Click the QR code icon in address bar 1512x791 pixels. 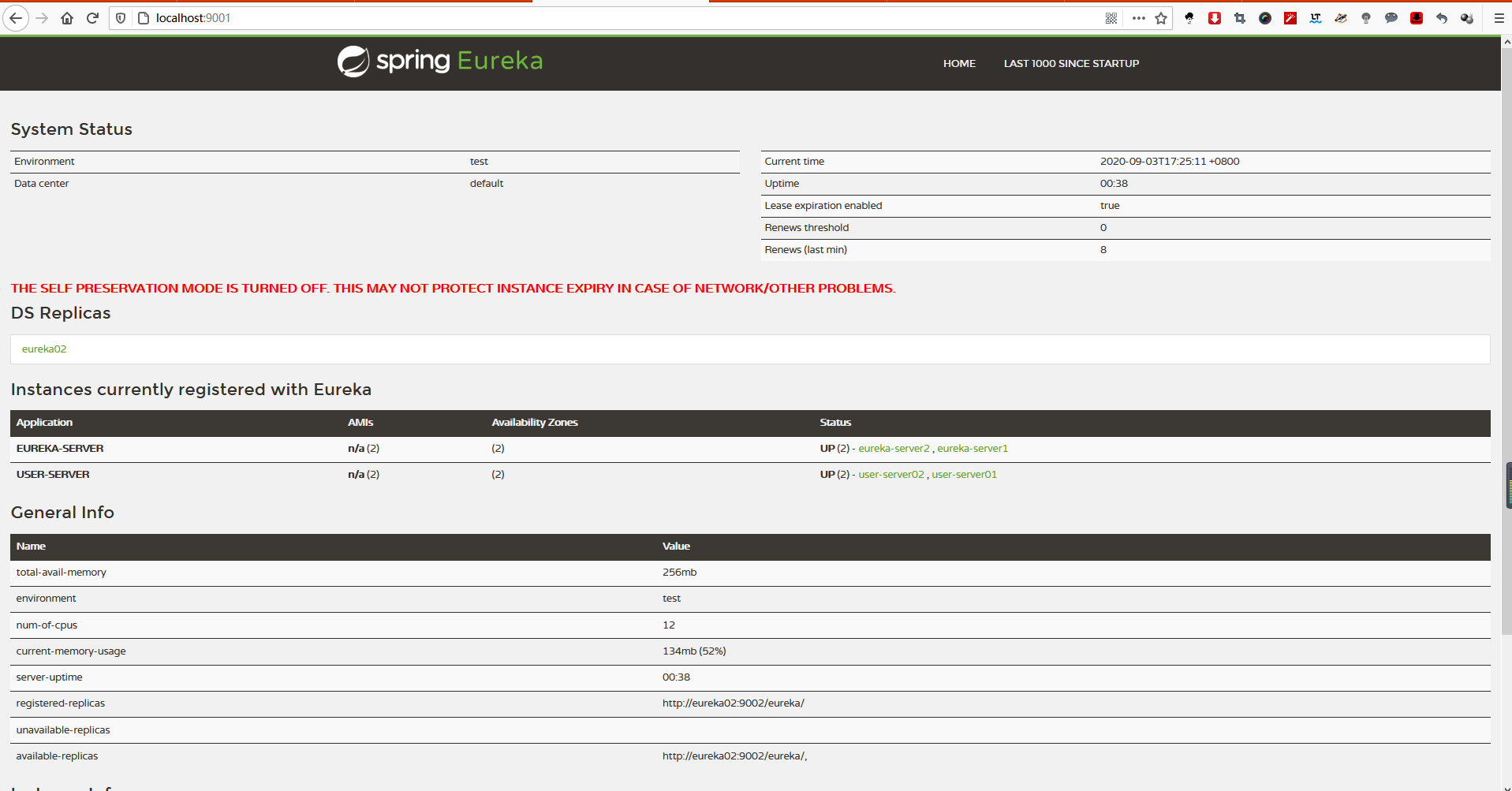[x=1111, y=18]
